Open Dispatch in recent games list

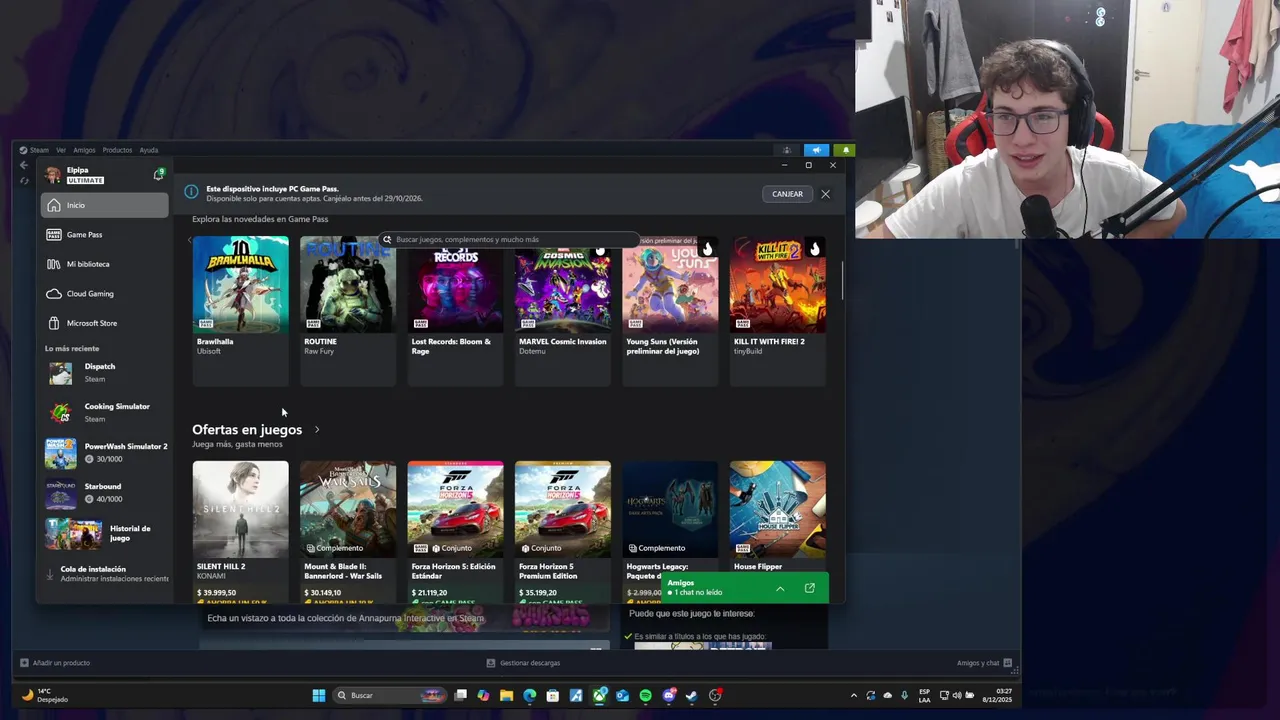point(106,373)
